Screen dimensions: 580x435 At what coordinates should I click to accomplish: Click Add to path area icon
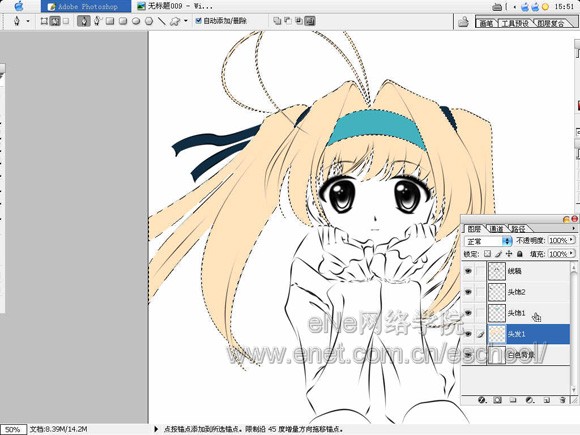coord(277,21)
